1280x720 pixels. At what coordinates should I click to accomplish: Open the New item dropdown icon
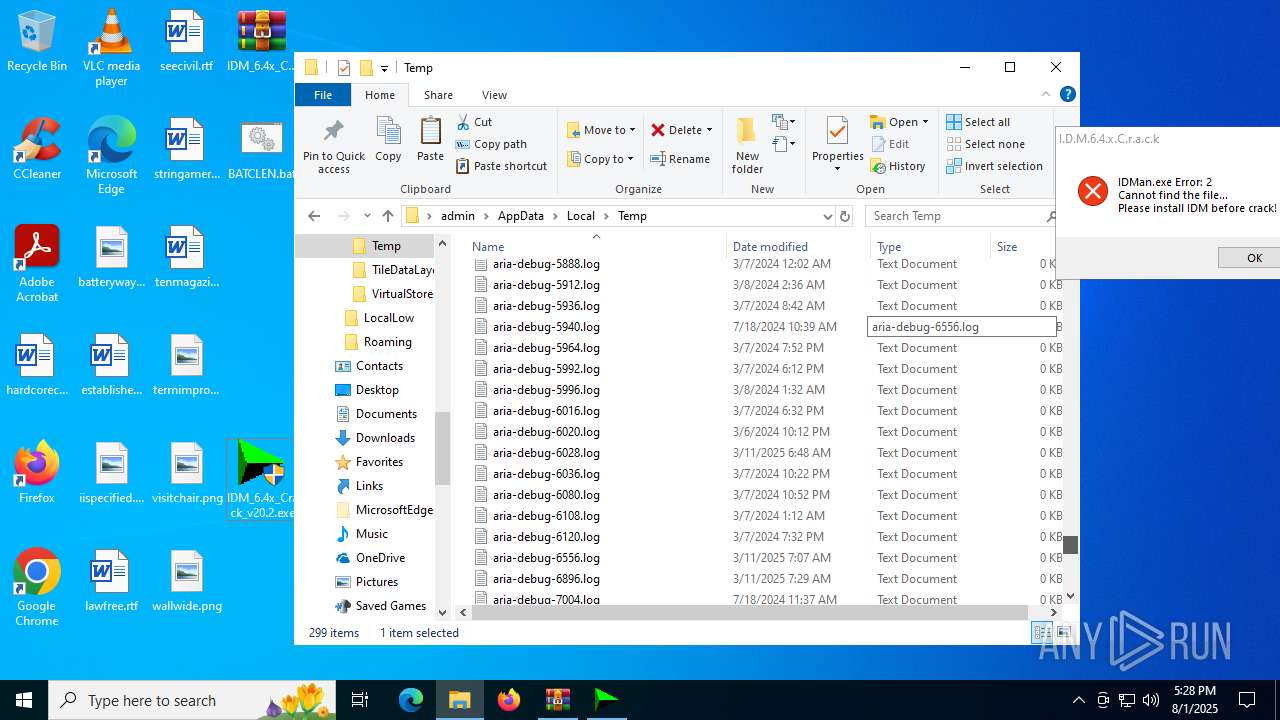(783, 122)
